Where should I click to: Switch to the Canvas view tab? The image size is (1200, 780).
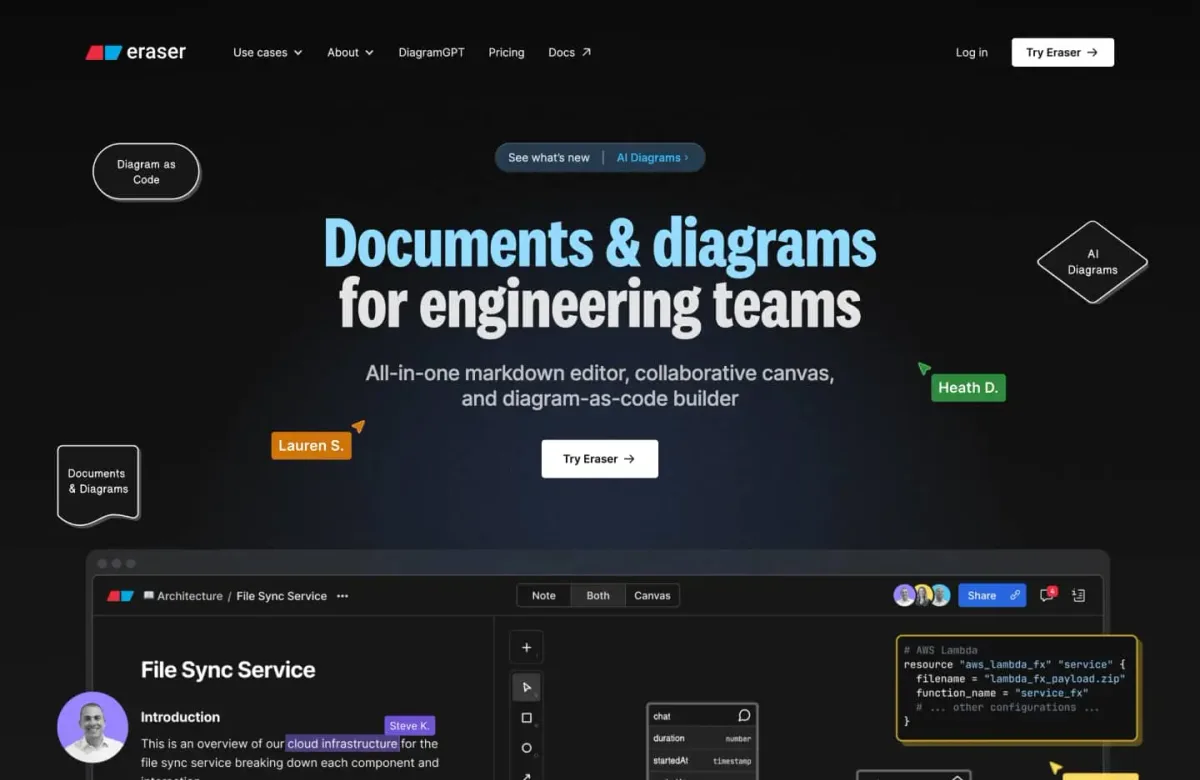coord(652,595)
